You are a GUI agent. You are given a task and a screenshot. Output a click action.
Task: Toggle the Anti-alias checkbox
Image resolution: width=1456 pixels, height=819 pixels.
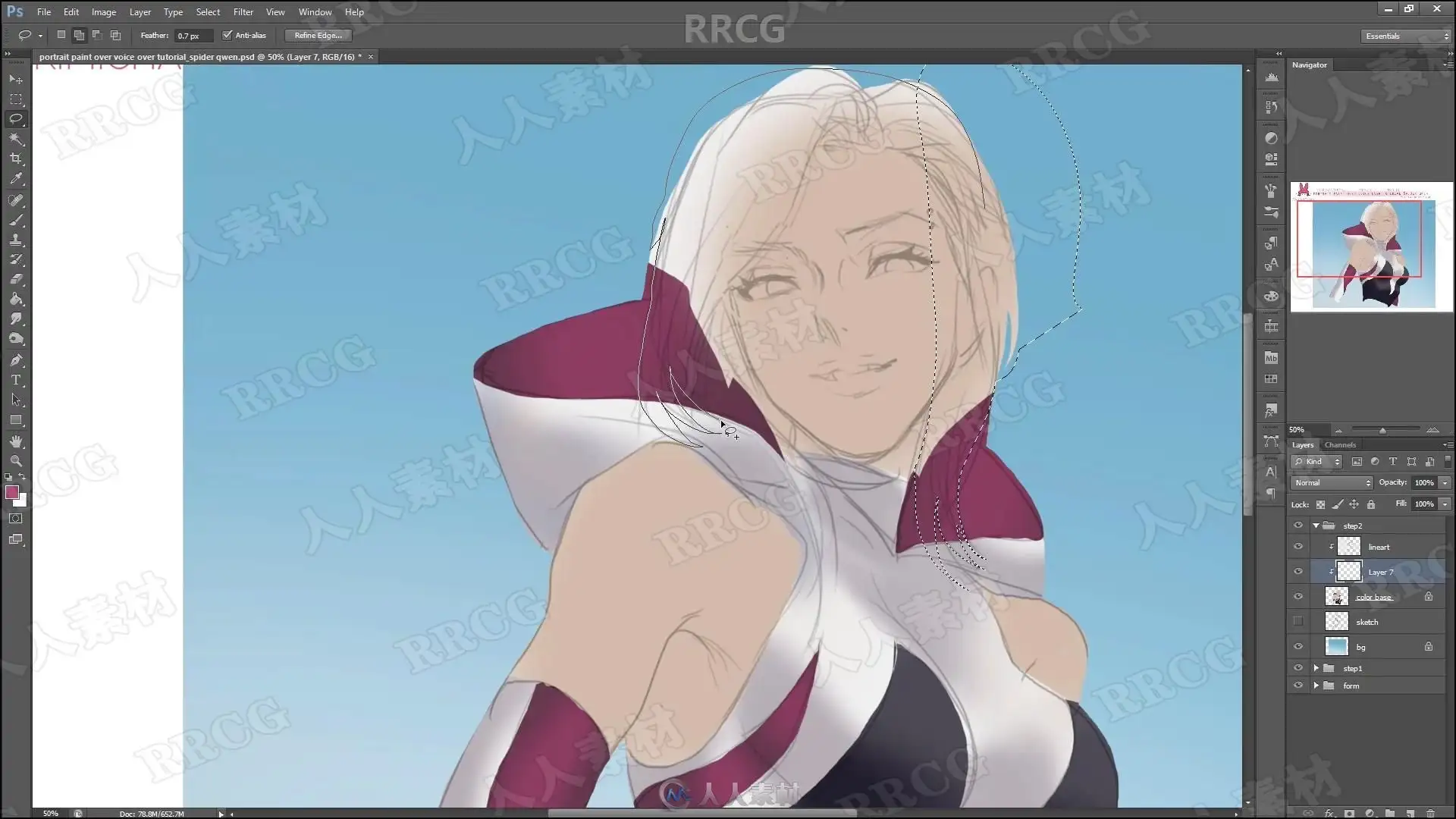(227, 36)
